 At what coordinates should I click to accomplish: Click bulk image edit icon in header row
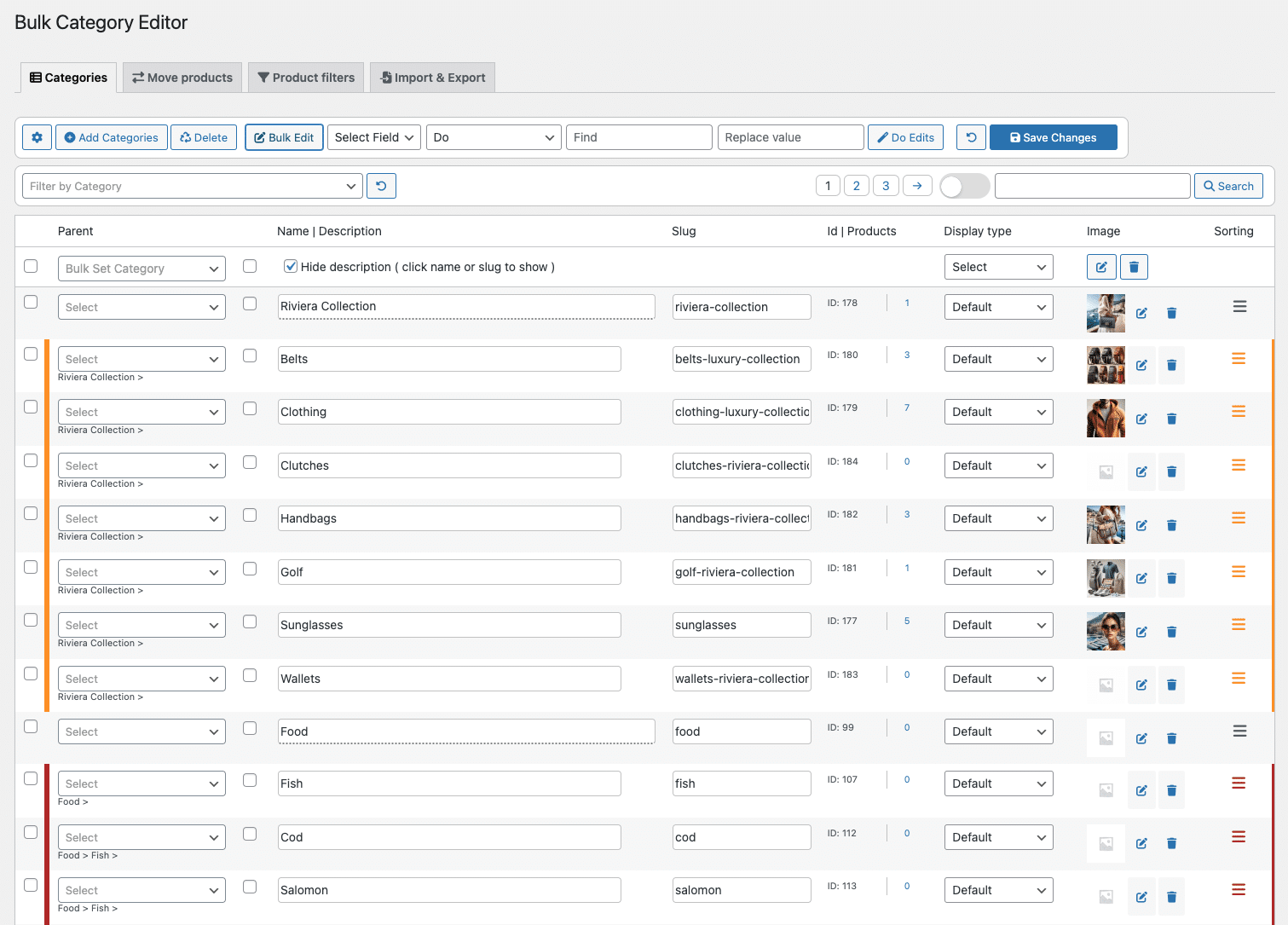1101,267
